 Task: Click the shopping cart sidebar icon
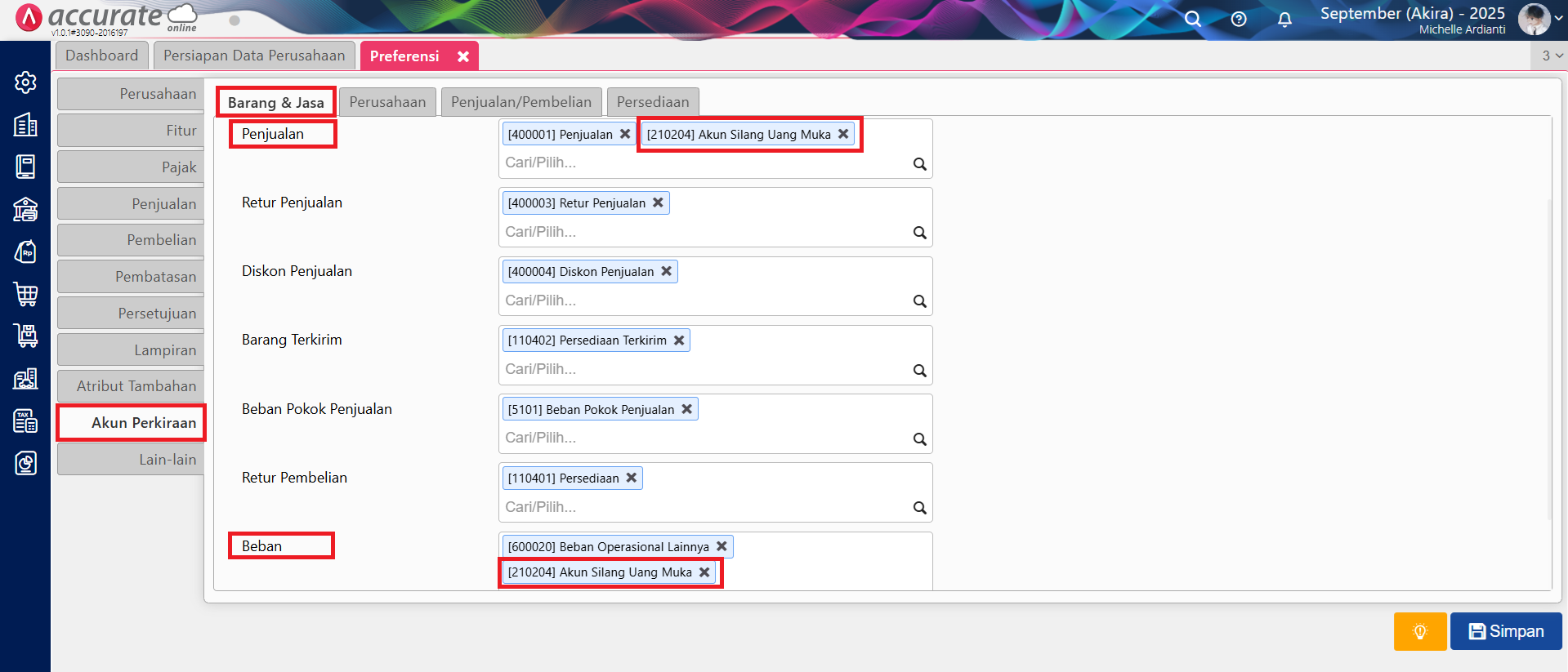[x=25, y=294]
